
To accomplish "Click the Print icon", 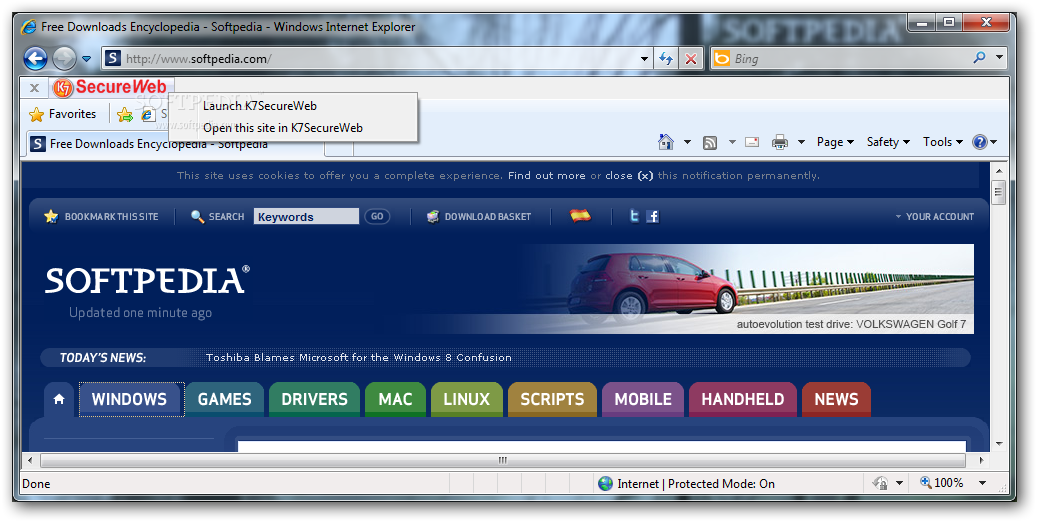I will tap(780, 142).
